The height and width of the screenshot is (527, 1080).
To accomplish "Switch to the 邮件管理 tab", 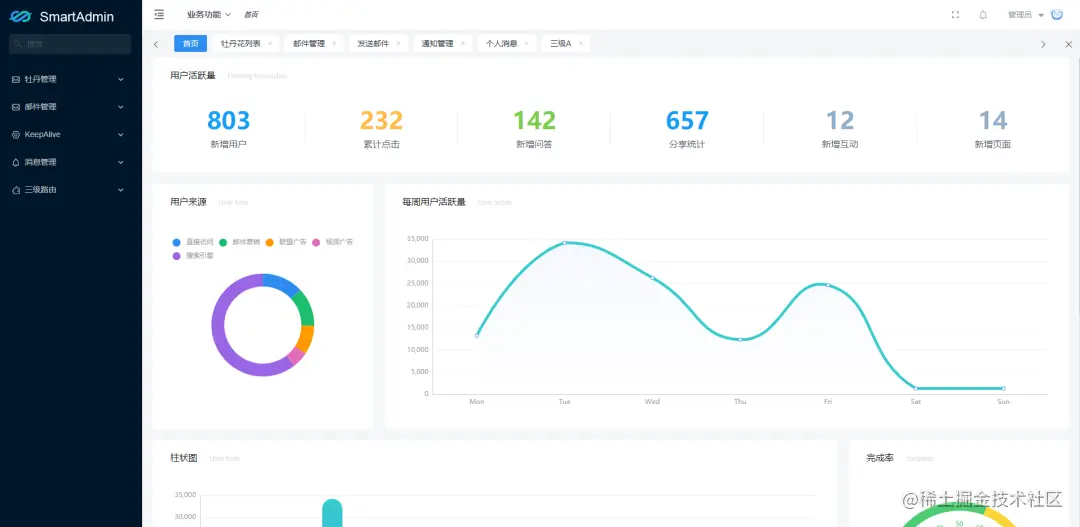I will coord(309,43).
